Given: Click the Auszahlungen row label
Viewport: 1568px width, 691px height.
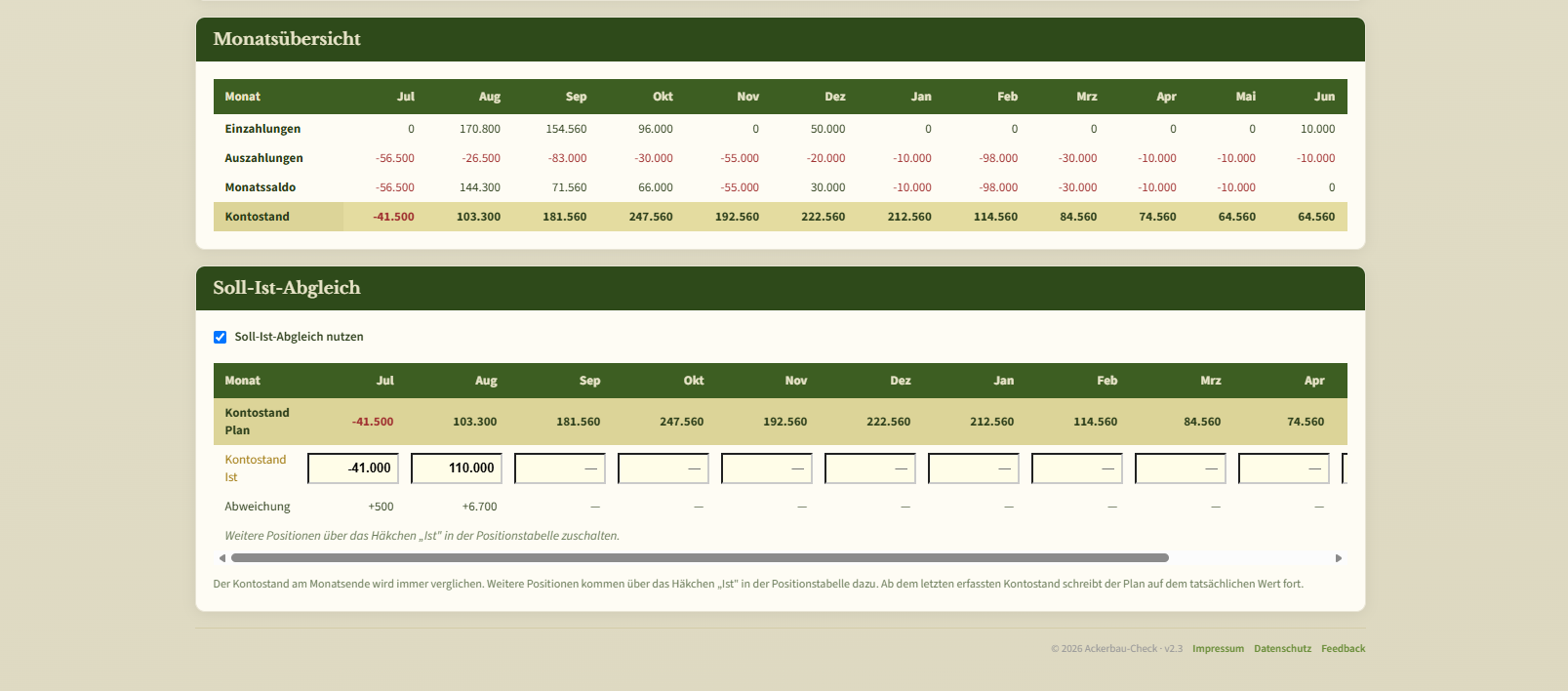Looking at the screenshot, I should coord(263,158).
